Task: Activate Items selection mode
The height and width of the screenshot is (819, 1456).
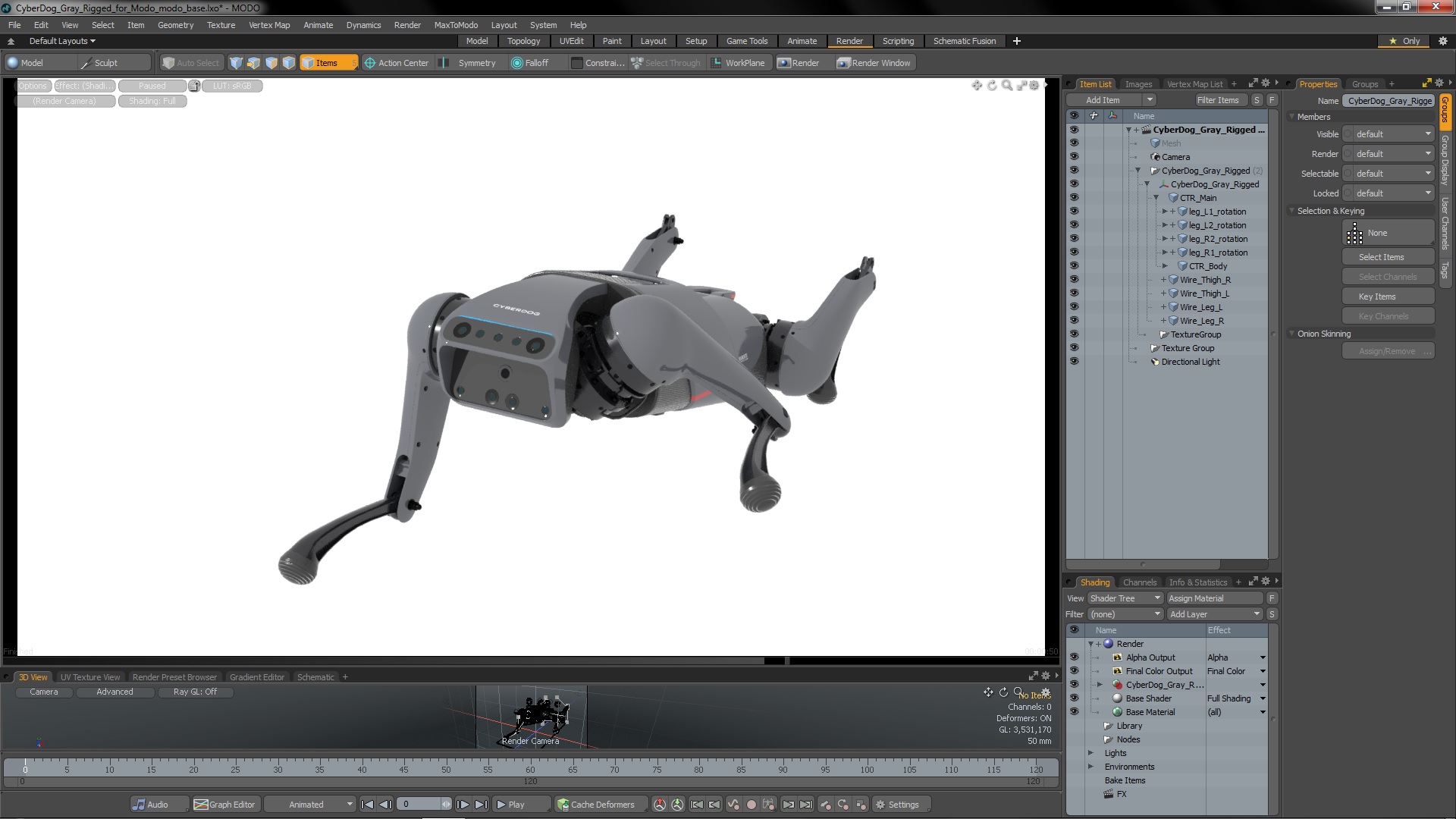Action: (x=328, y=63)
